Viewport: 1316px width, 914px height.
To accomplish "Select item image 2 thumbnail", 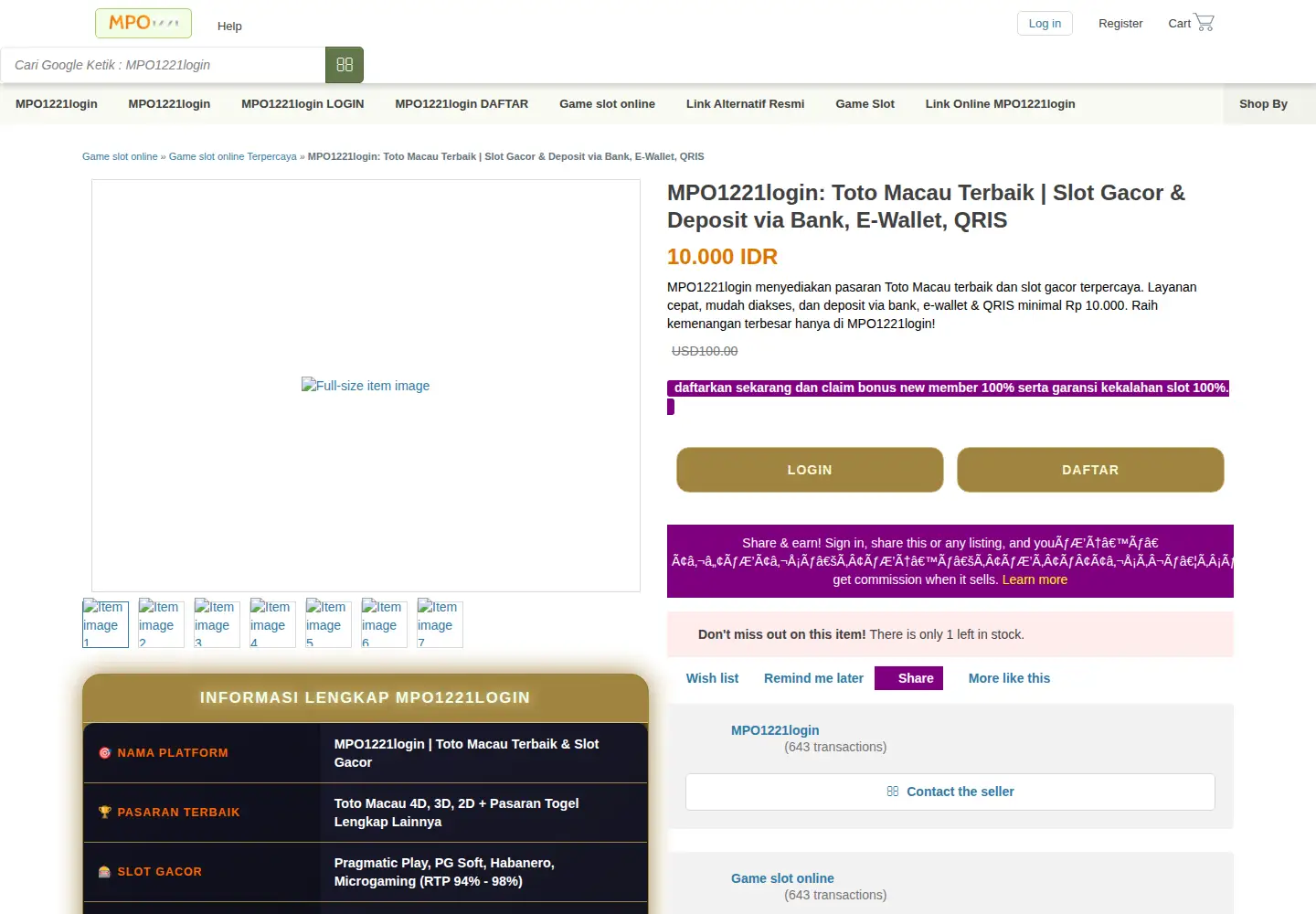I will pos(161,623).
